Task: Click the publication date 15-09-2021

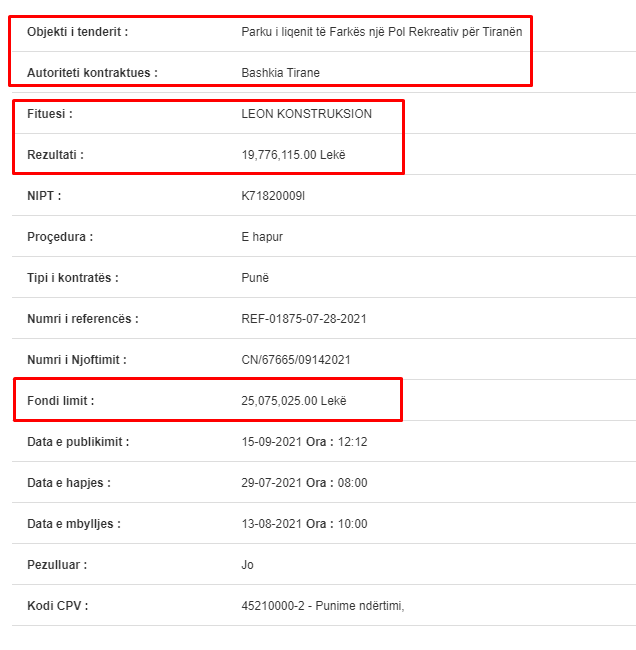Action: (x=271, y=442)
